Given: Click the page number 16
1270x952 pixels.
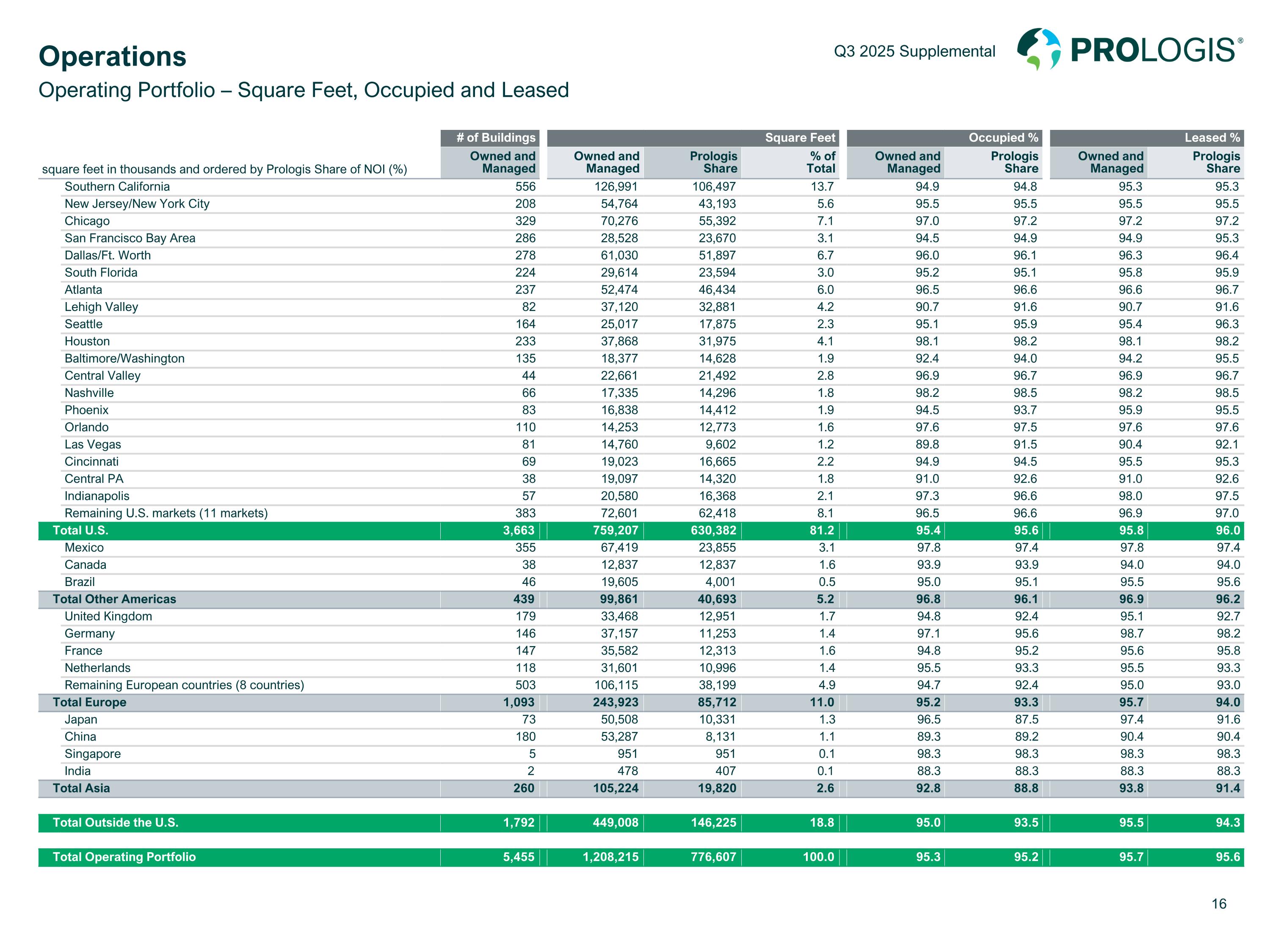Looking at the screenshot, I should pyautogui.click(x=1218, y=904).
